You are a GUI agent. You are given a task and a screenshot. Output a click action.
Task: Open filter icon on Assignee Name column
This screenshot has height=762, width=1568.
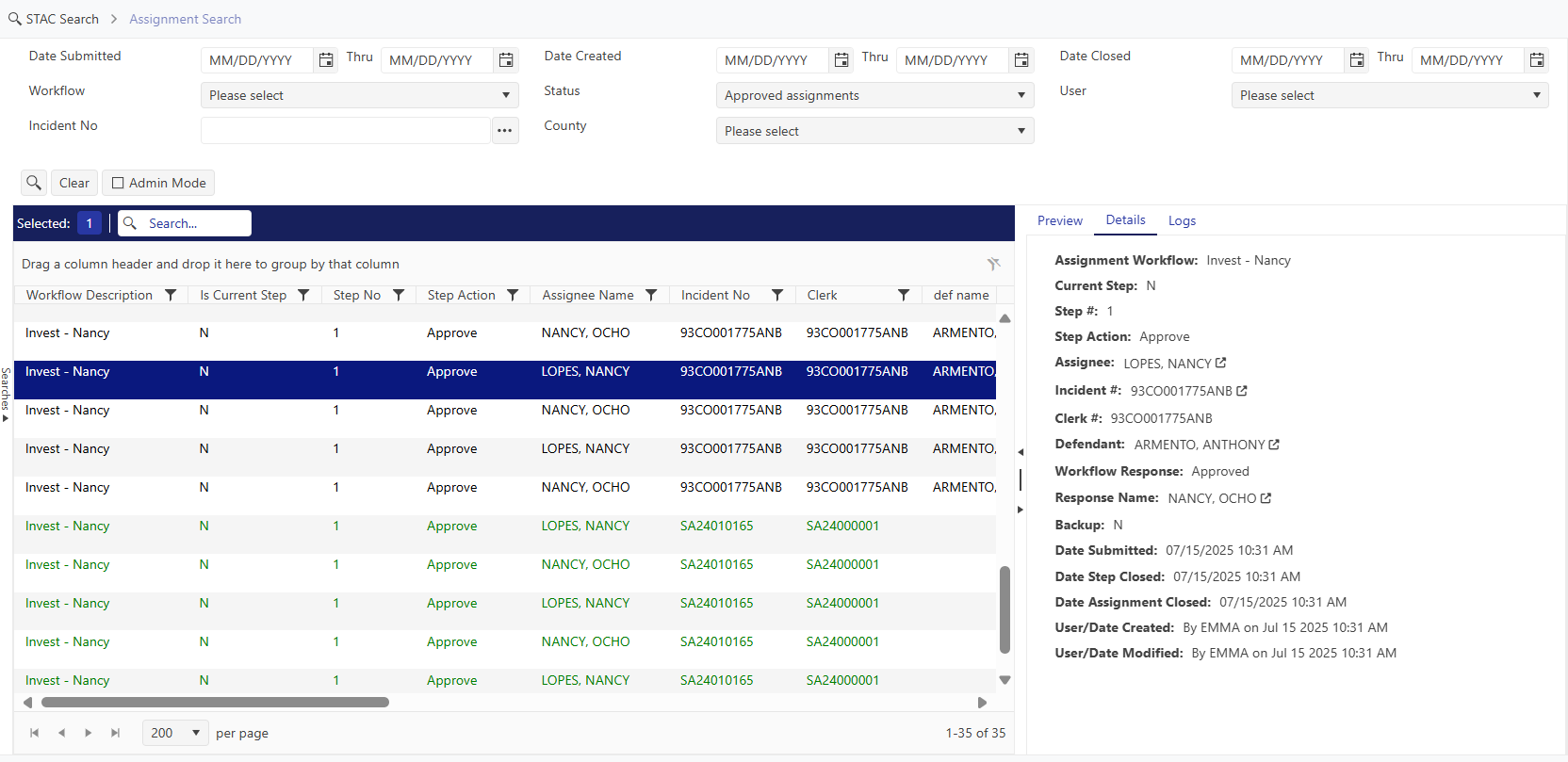point(651,295)
